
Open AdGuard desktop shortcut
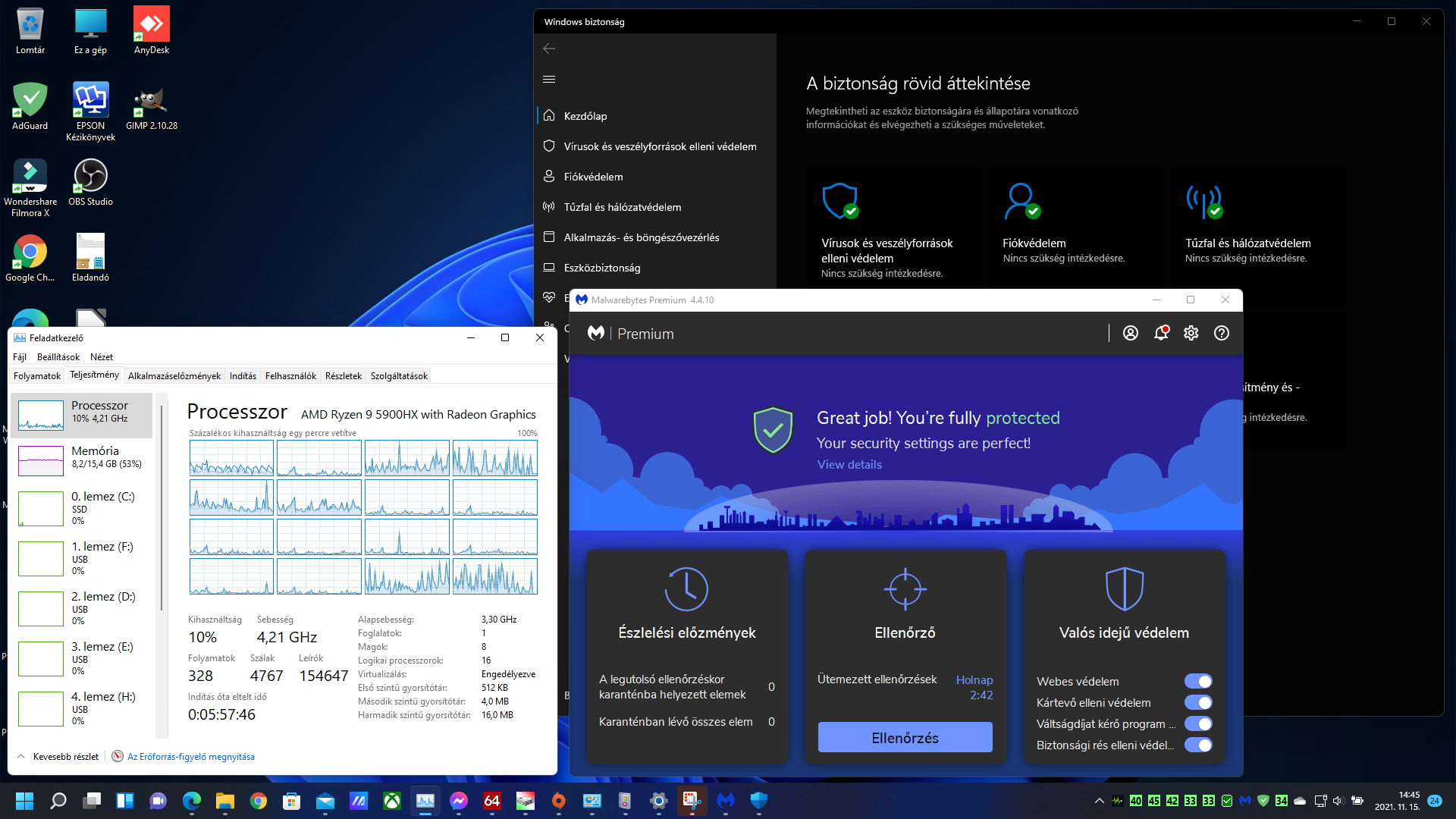pyautogui.click(x=30, y=106)
